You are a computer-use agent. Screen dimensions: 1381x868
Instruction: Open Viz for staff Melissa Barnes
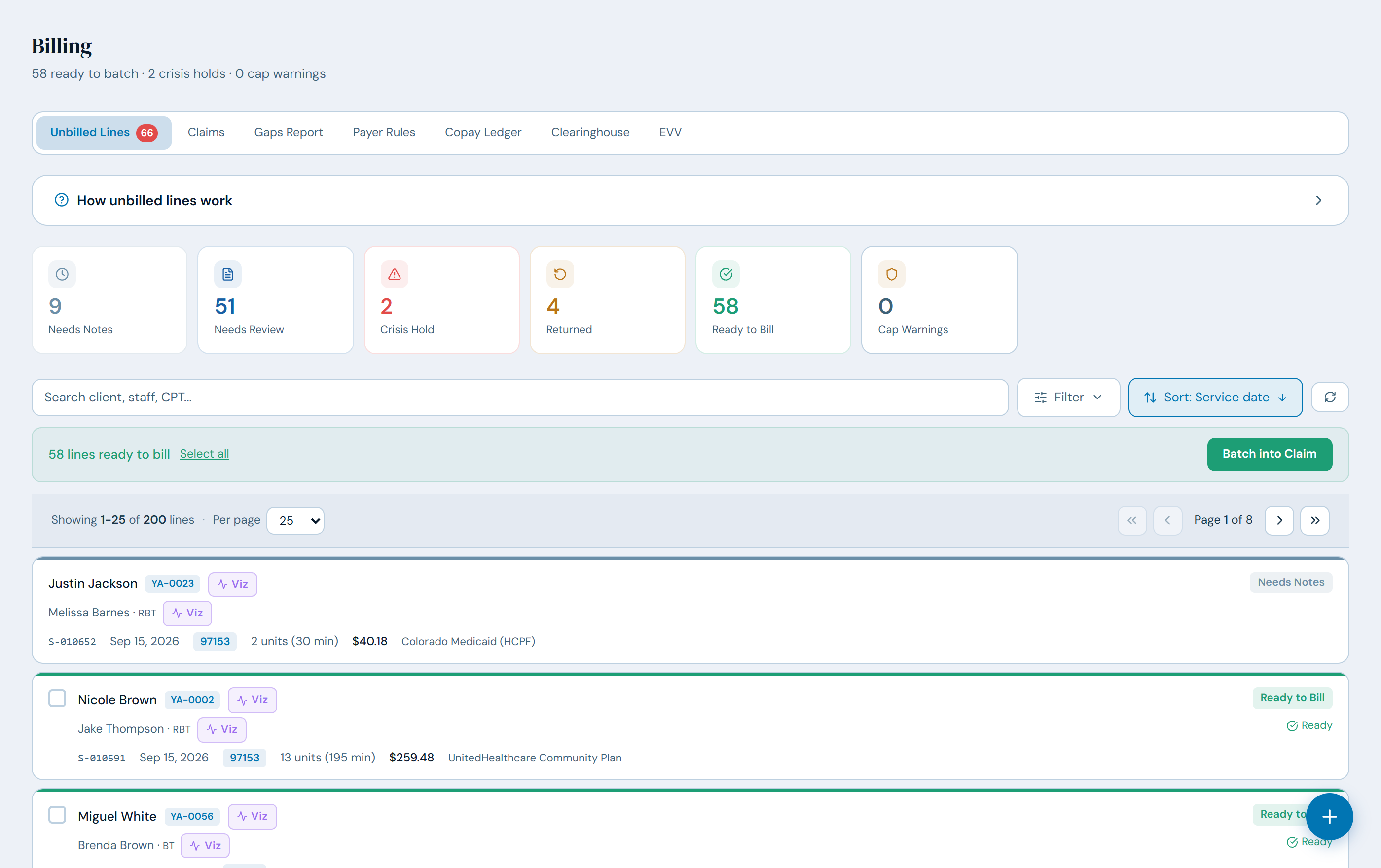[x=187, y=613]
